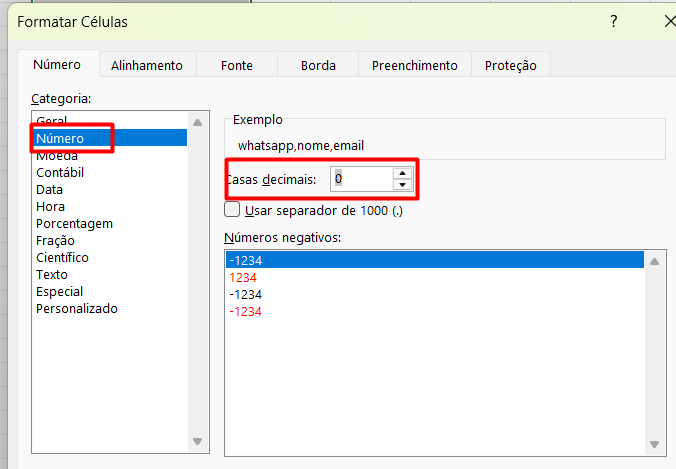This screenshot has height=469, width=676.
Task: Click the Casas decimais input field
Action: point(360,179)
